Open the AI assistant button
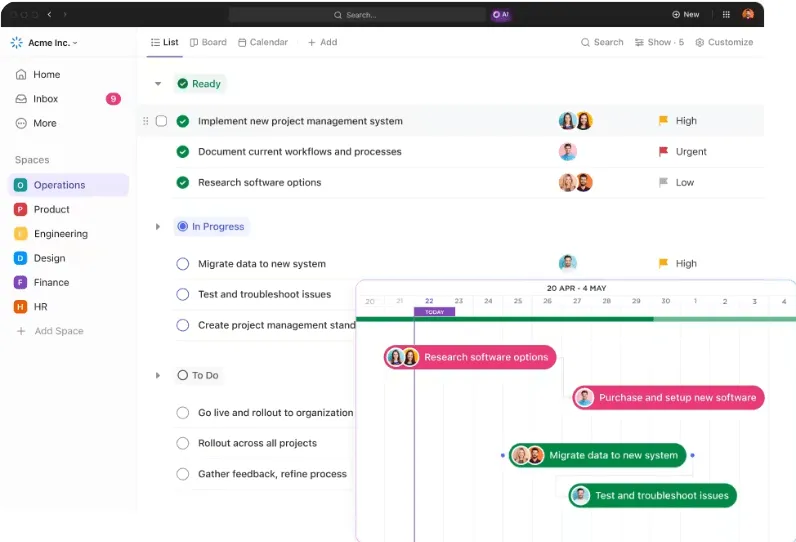796x542 pixels. pos(501,15)
